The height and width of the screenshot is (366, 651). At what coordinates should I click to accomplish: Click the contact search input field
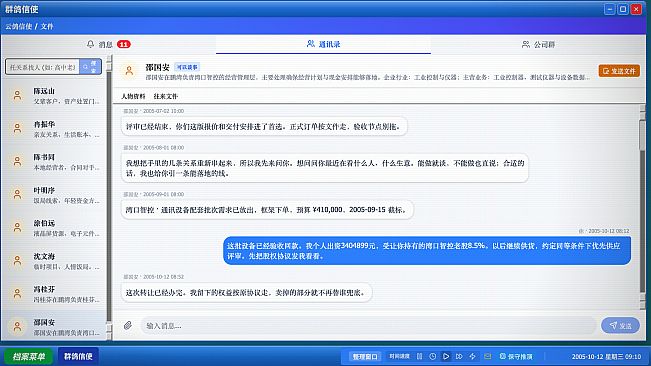coord(42,67)
